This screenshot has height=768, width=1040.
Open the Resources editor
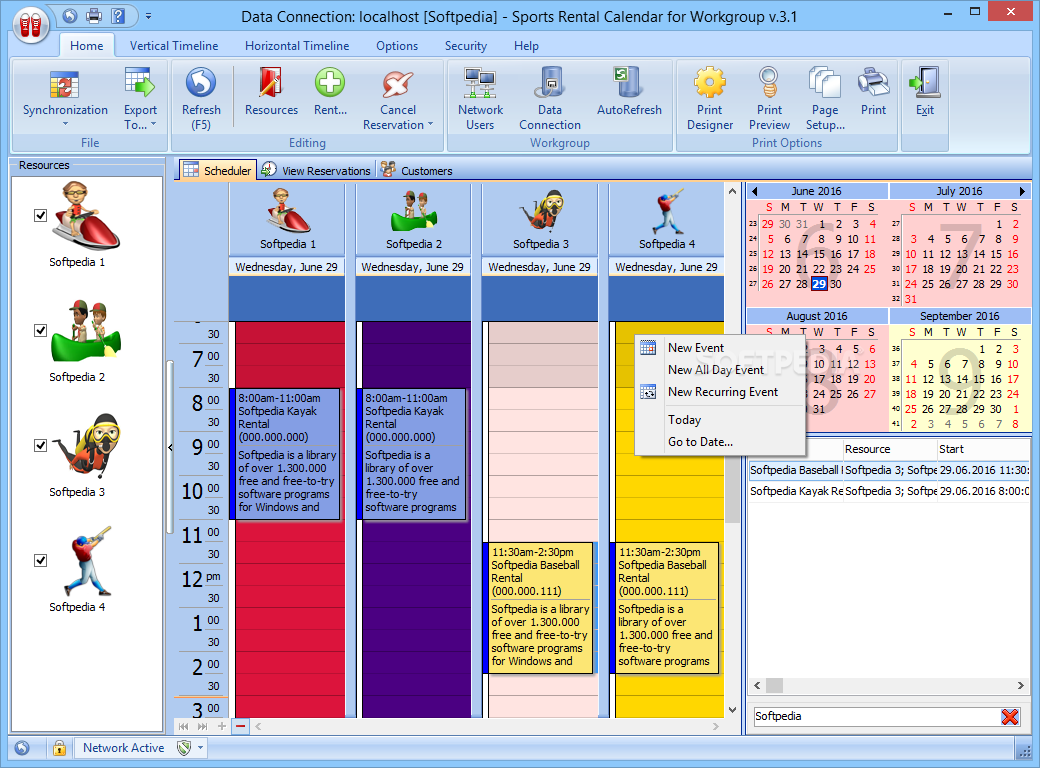coord(271,93)
